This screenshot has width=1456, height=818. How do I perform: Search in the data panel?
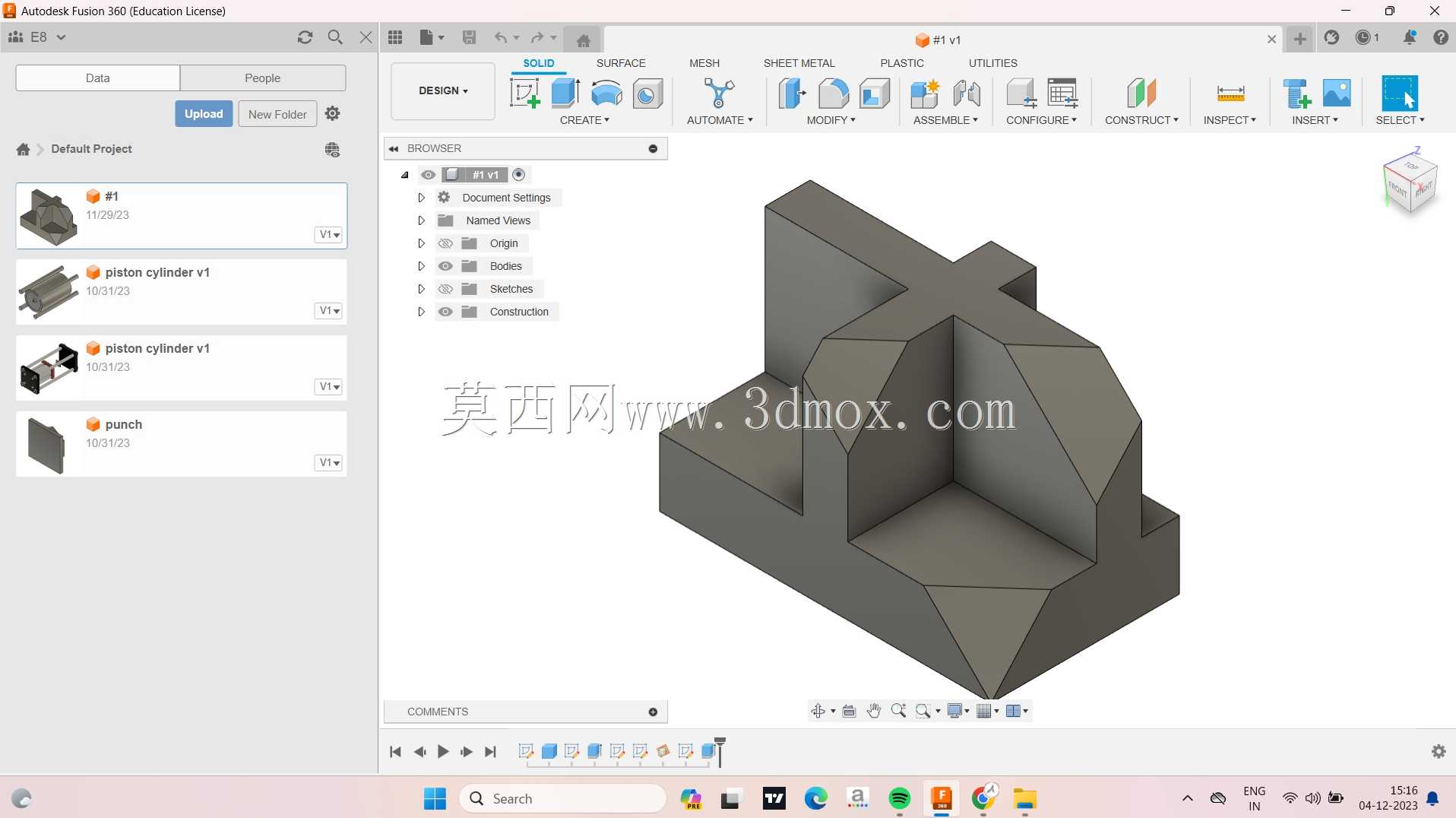pos(335,37)
